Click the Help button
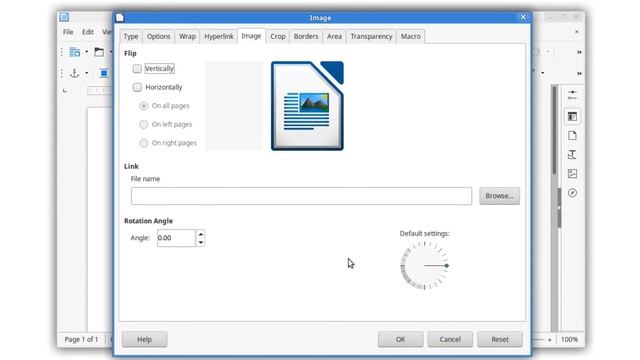Image resolution: width=640 pixels, height=360 pixels. click(x=144, y=339)
